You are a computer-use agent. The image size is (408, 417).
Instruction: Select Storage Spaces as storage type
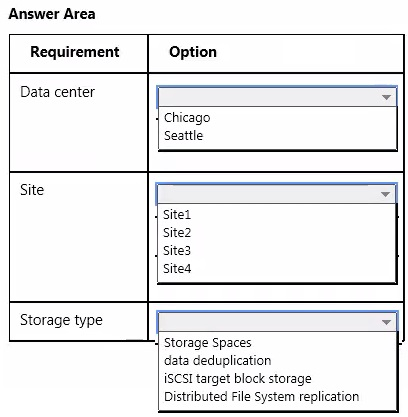click(x=208, y=343)
